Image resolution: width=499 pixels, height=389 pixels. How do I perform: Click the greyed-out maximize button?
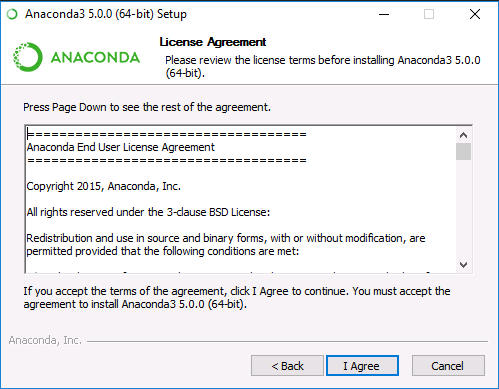(x=429, y=14)
